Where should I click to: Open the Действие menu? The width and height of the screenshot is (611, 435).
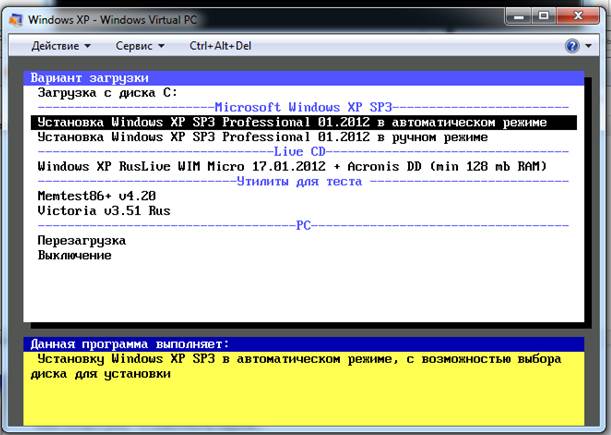point(61,46)
